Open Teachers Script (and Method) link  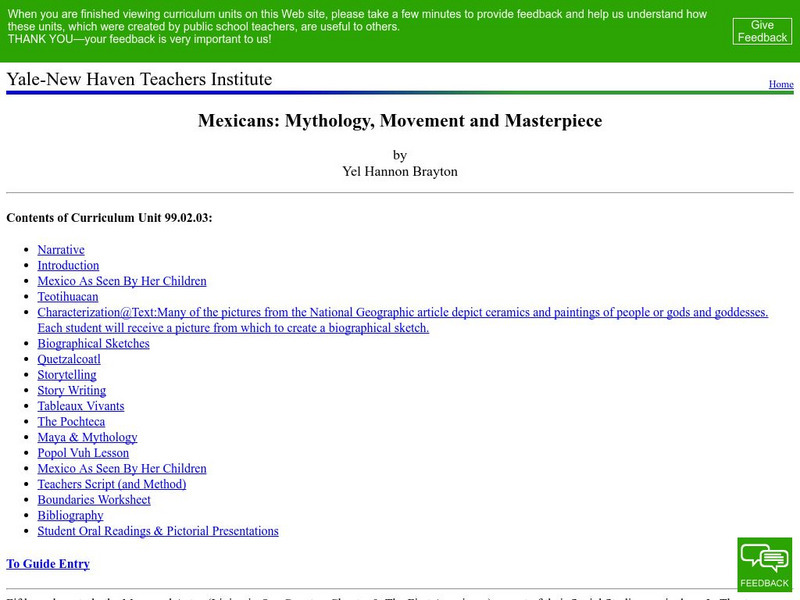click(112, 484)
